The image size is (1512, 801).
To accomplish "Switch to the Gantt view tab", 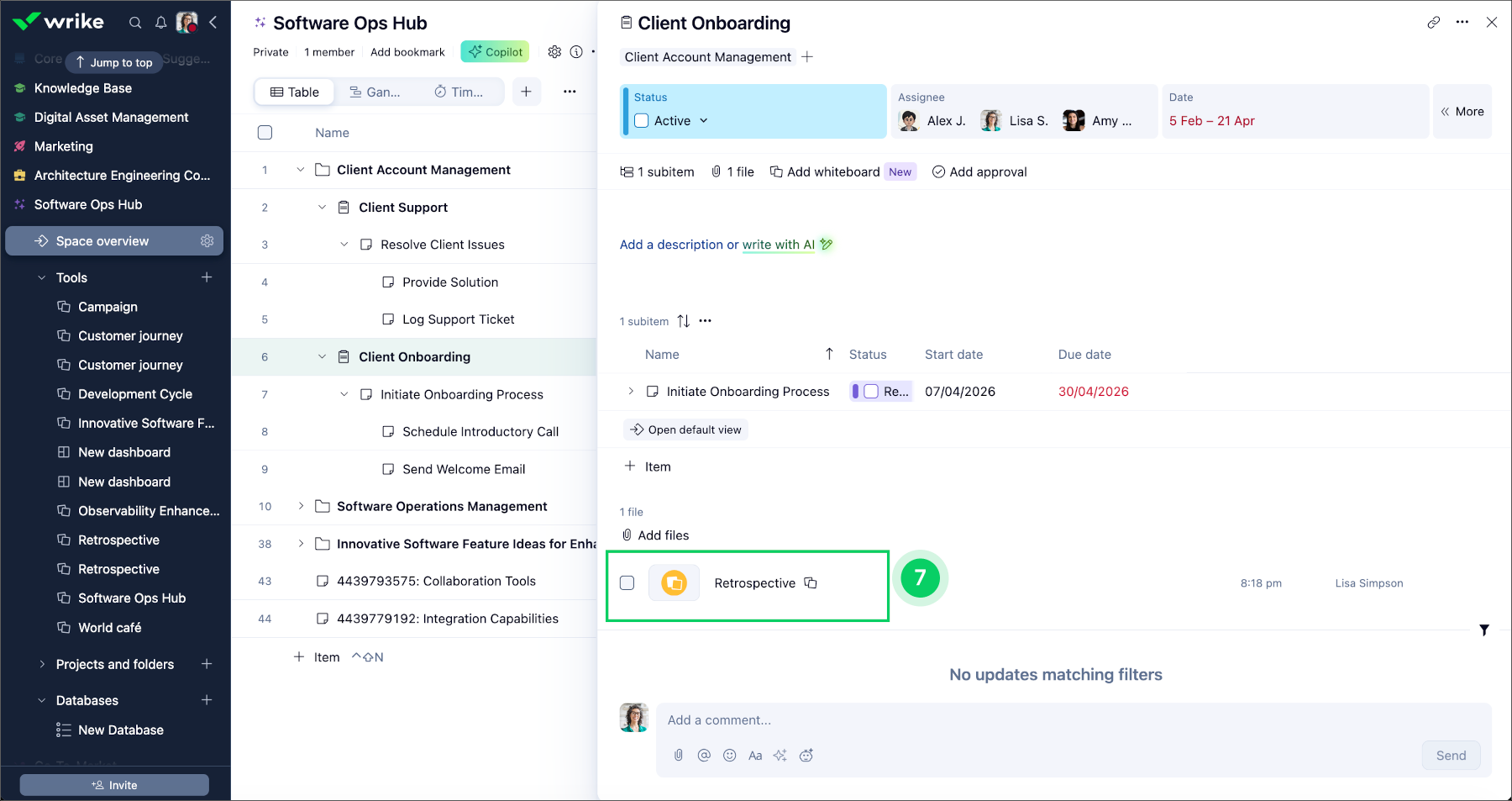I will (x=375, y=92).
